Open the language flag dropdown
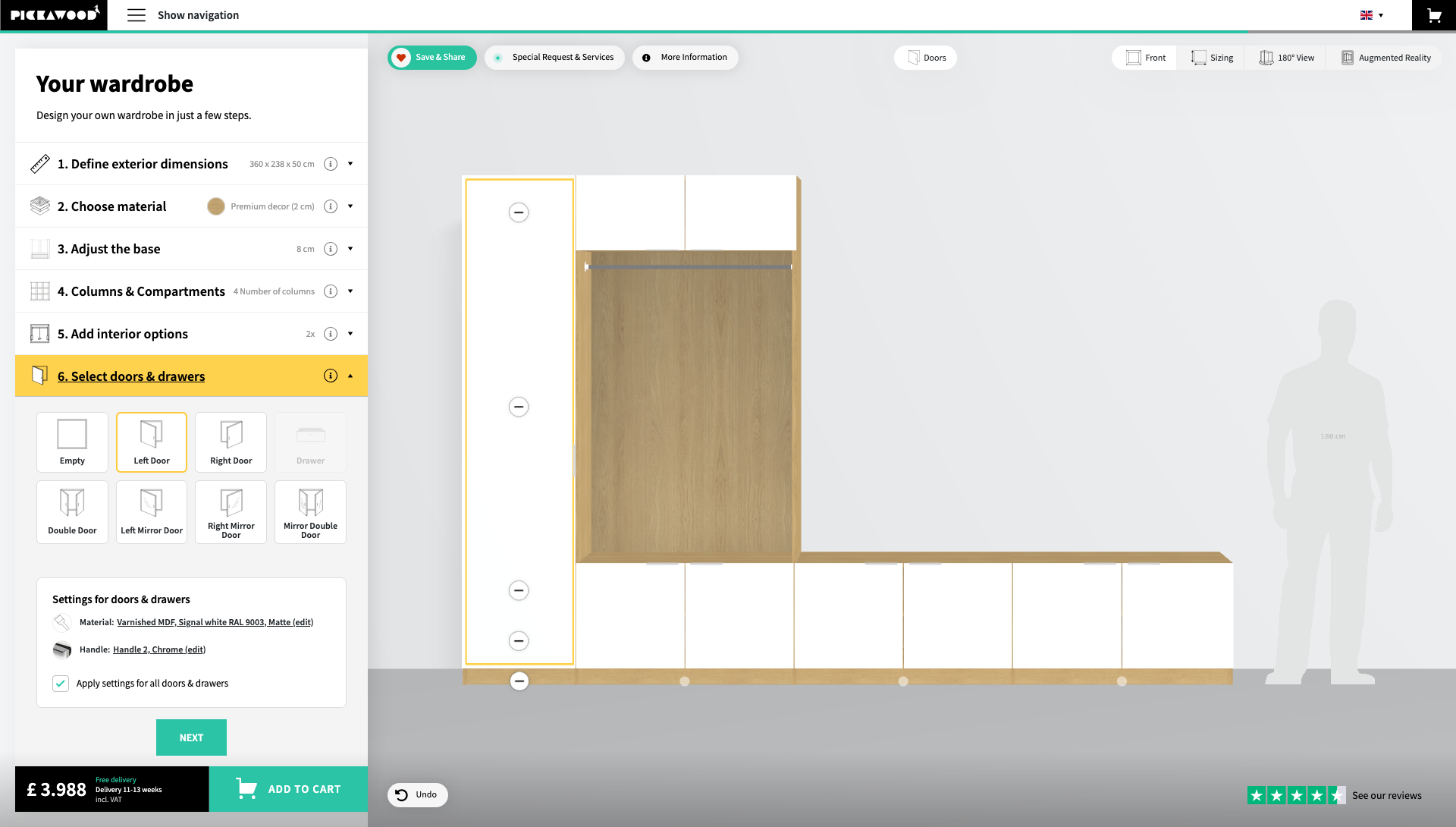The width and height of the screenshot is (1456, 827). pyautogui.click(x=1371, y=15)
